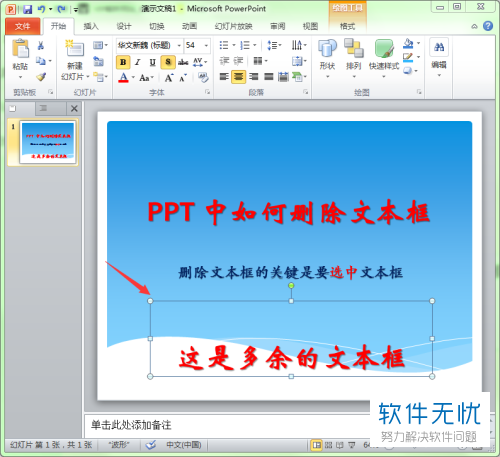Click the Editing binoculars icon
The height and width of the screenshot is (457, 500).
pyautogui.click(x=439, y=47)
